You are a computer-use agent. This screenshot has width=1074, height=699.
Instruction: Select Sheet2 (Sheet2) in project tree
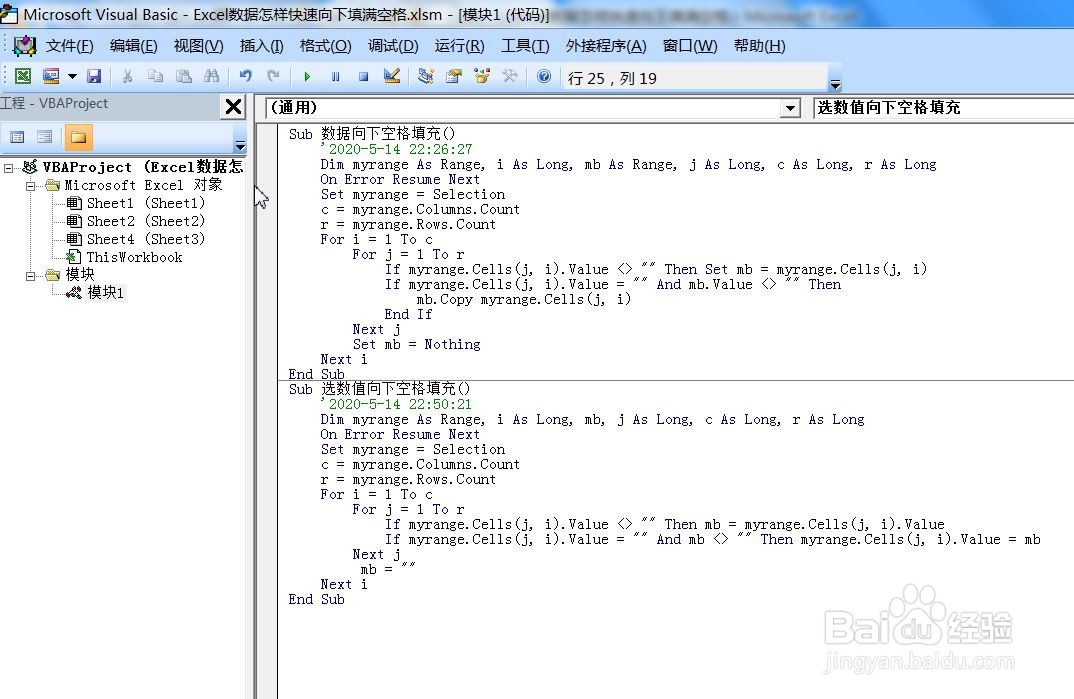(x=145, y=221)
